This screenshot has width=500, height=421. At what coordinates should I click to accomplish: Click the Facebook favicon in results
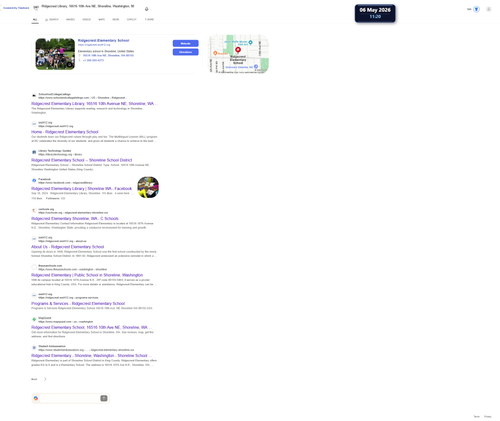[34, 181]
